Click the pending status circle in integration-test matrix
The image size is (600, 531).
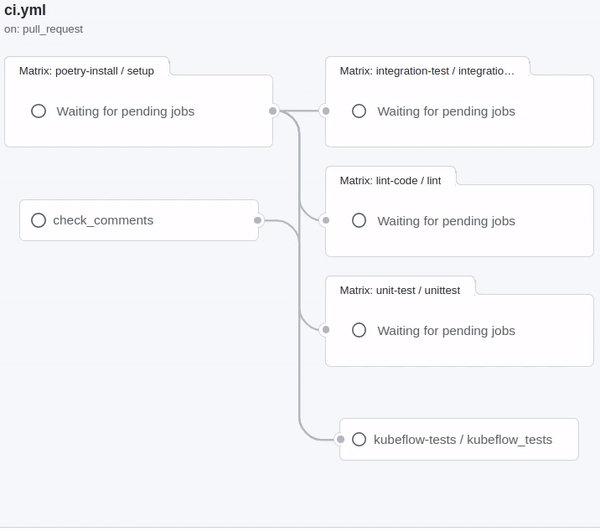359,111
